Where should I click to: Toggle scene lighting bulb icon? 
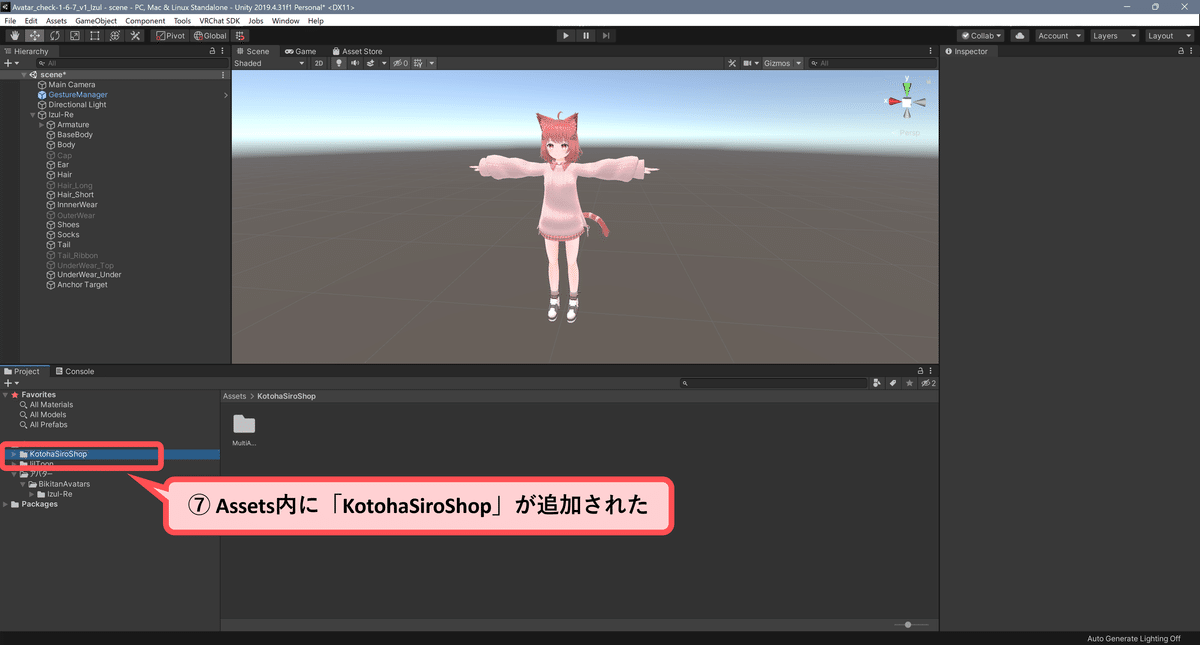tap(338, 63)
